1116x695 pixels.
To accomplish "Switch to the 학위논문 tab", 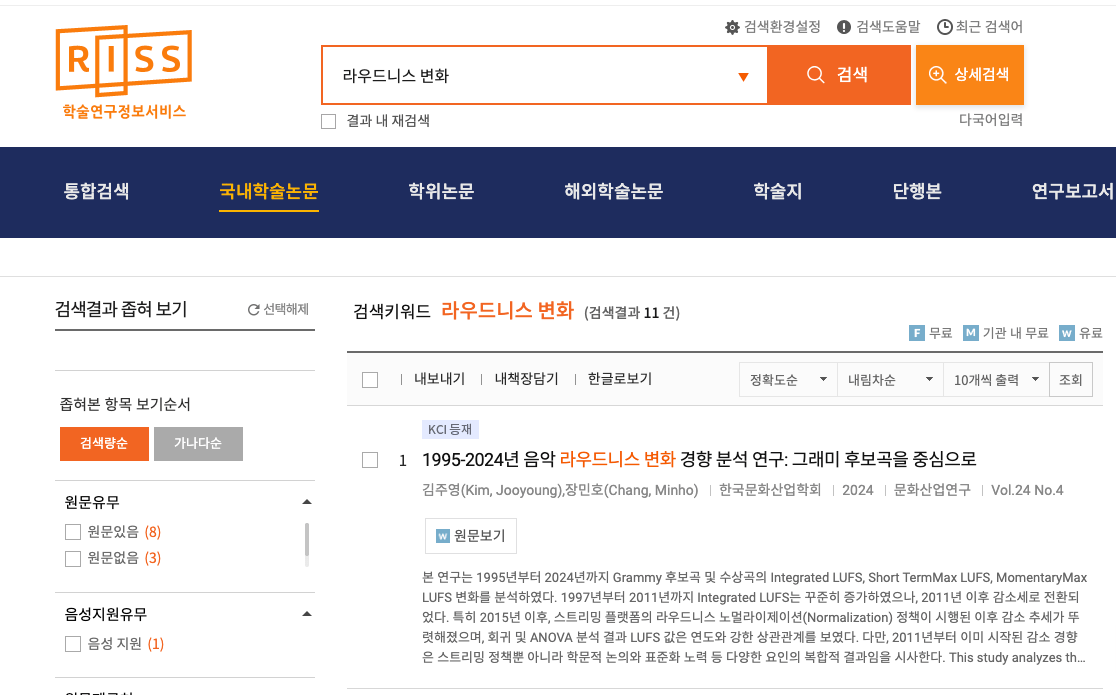I will click(x=441, y=191).
